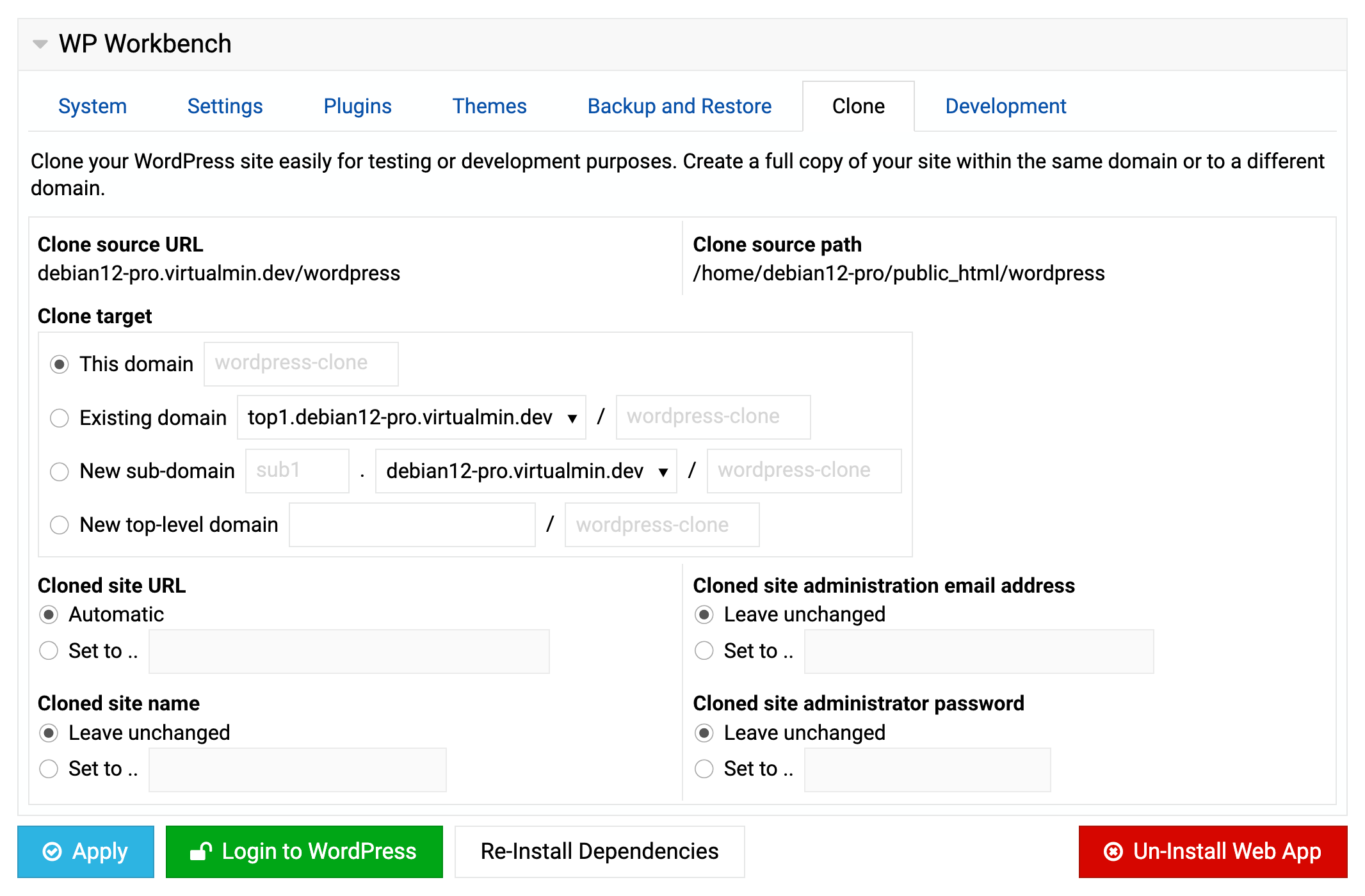
Task: Click the Existing domain path input
Action: [713, 417]
